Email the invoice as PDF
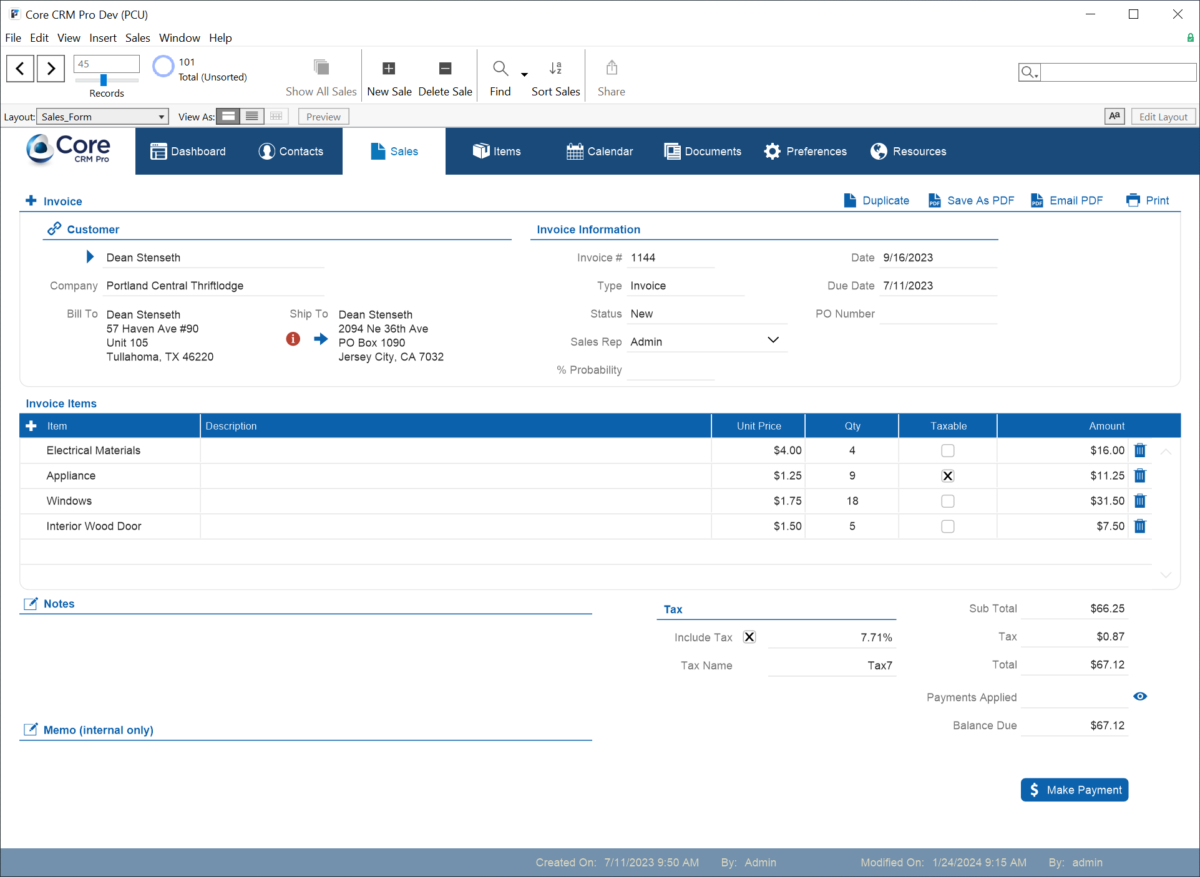This screenshot has height=877, width=1200. 1066,200
